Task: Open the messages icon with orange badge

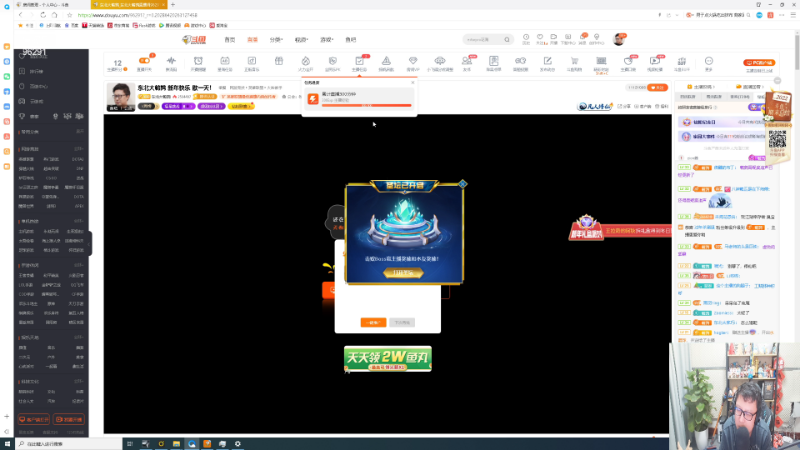Action: tap(583, 37)
